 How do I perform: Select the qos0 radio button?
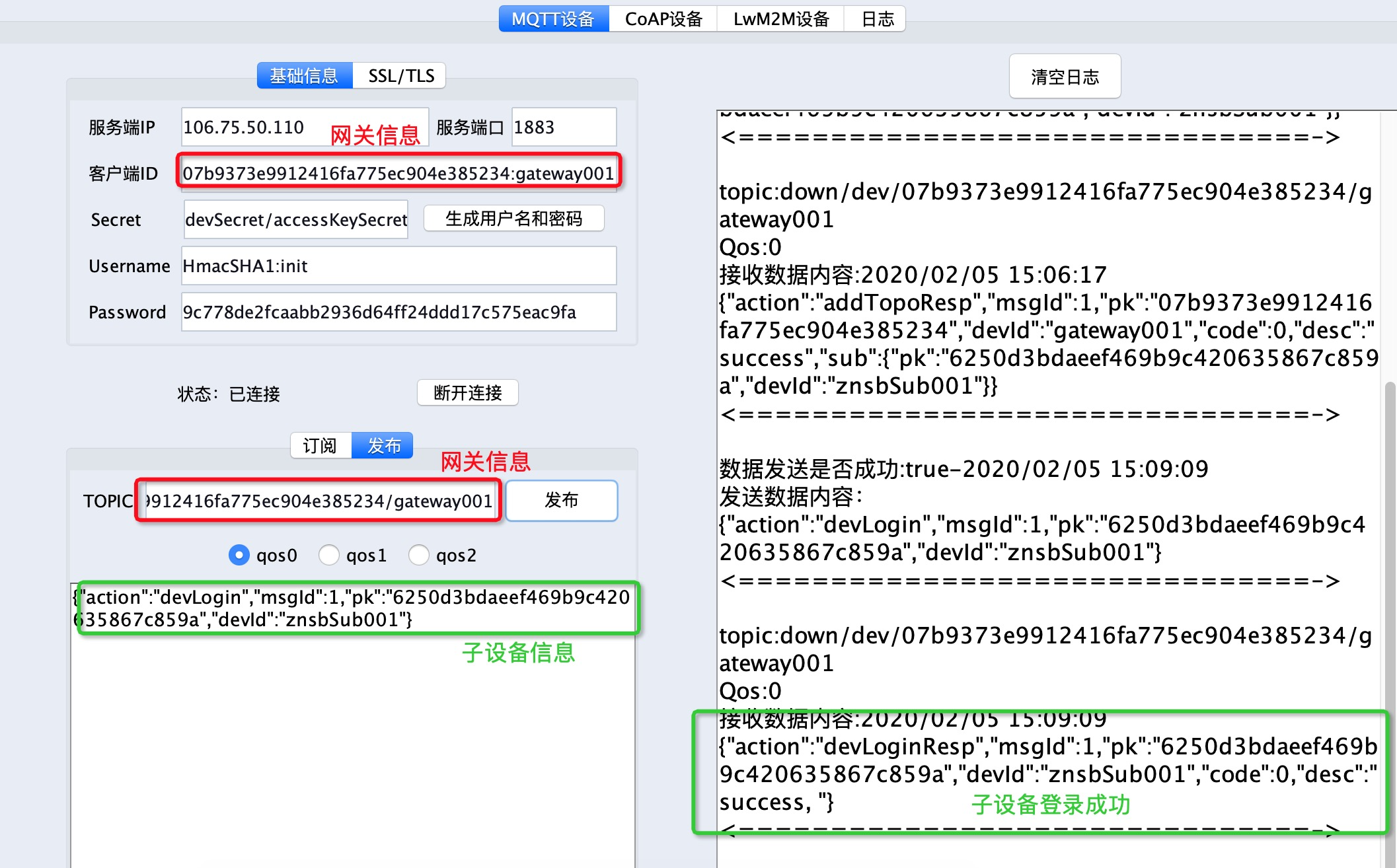[239, 555]
